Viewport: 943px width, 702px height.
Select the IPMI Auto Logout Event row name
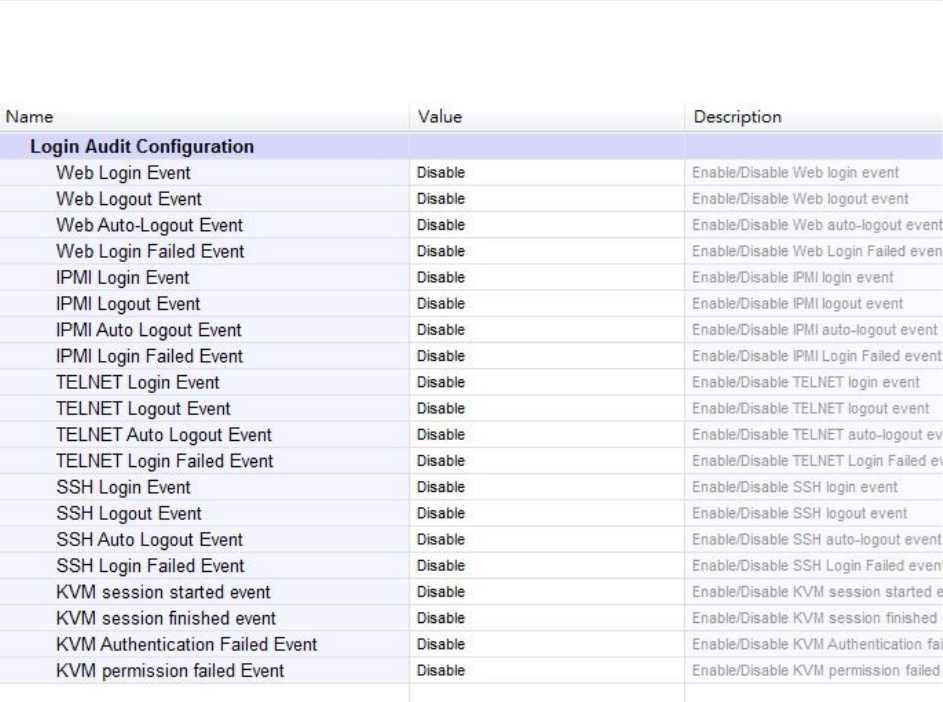(149, 330)
